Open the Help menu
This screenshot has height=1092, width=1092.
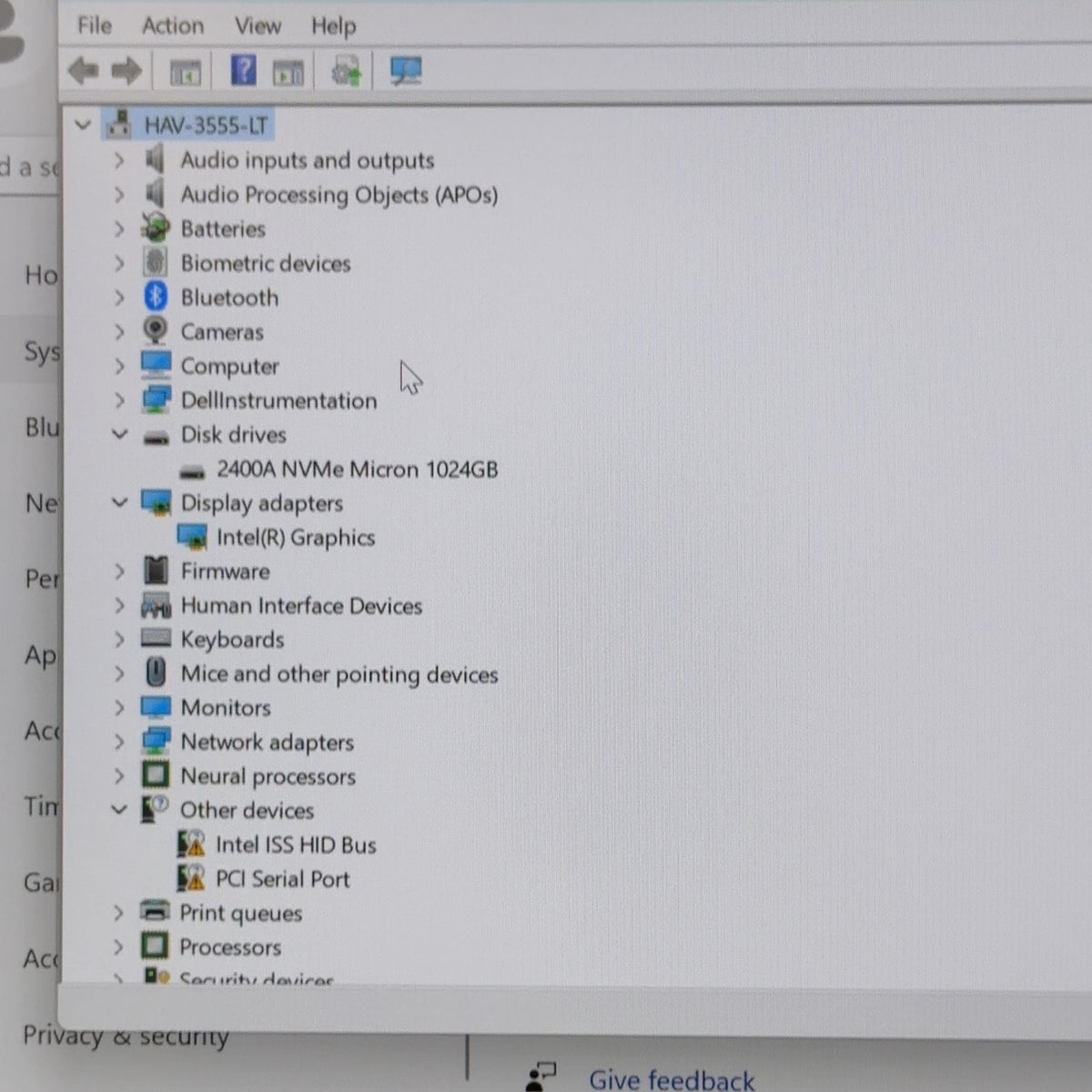click(333, 26)
